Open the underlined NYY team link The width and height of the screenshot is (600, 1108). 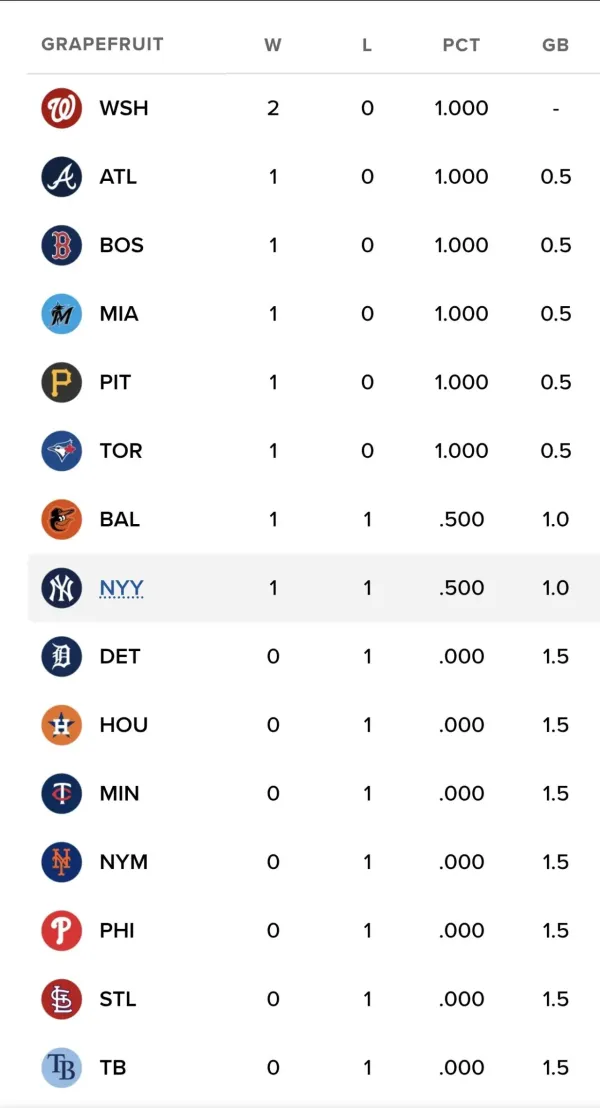click(x=122, y=588)
